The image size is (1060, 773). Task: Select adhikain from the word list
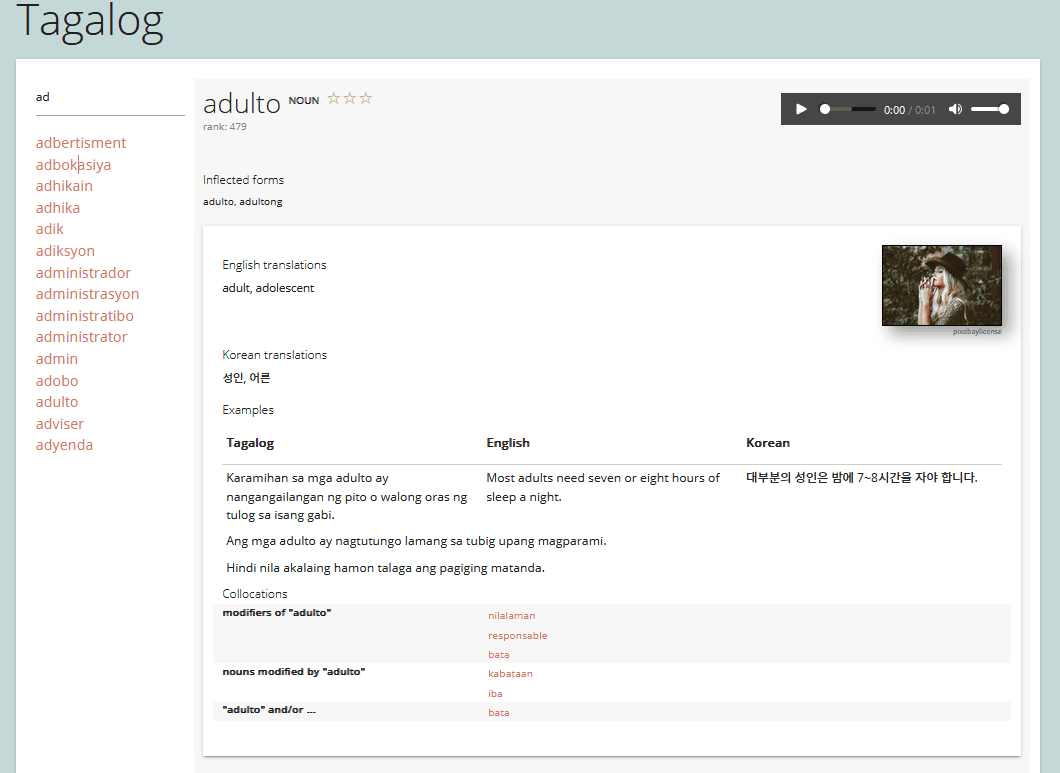tap(64, 186)
